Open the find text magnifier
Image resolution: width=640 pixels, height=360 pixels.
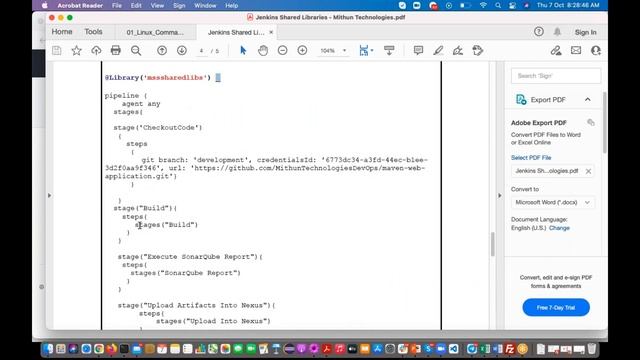136,51
